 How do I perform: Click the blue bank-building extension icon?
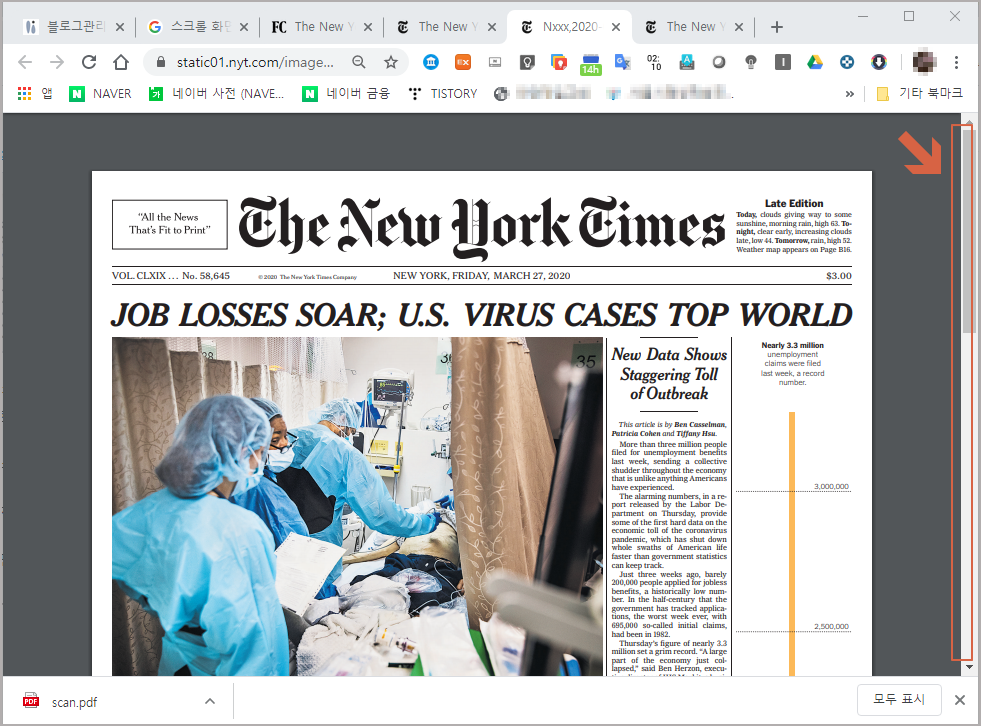431,62
